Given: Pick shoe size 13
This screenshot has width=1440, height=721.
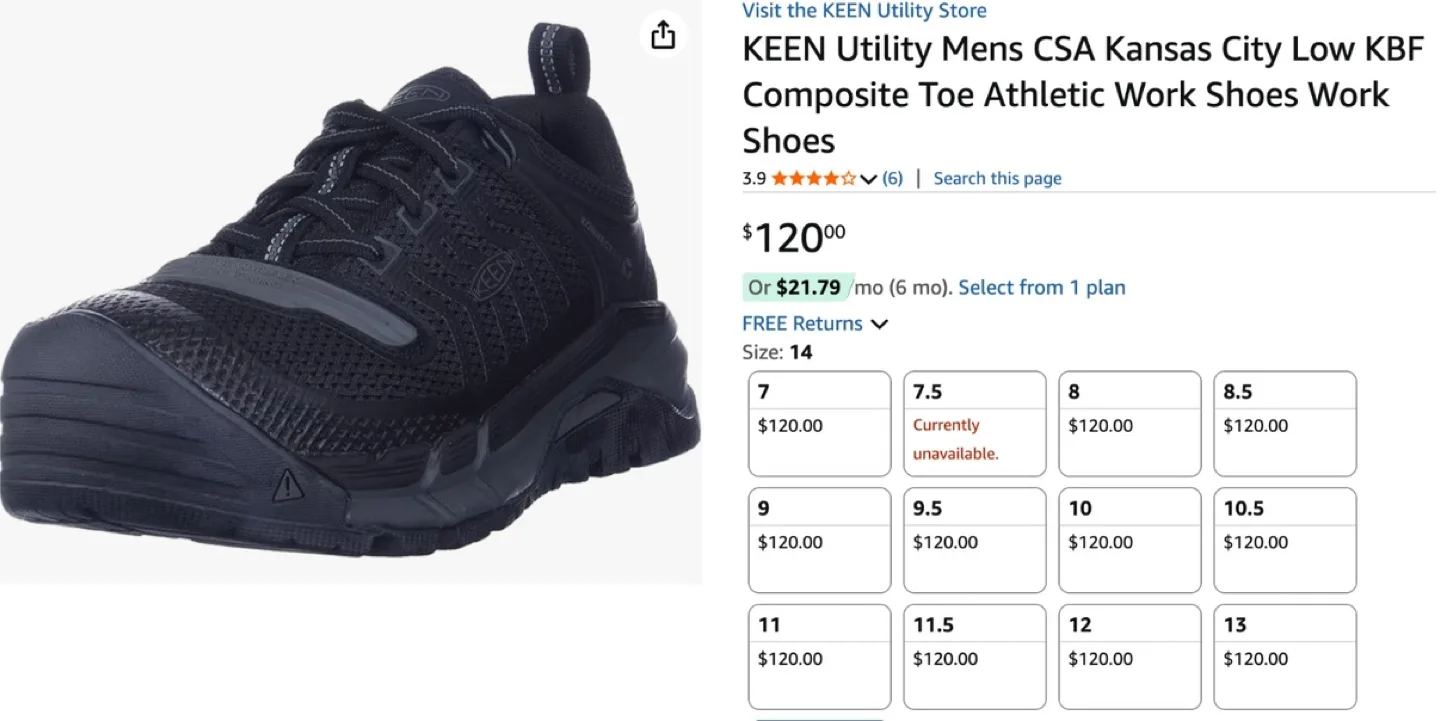Looking at the screenshot, I should (x=1284, y=656).
